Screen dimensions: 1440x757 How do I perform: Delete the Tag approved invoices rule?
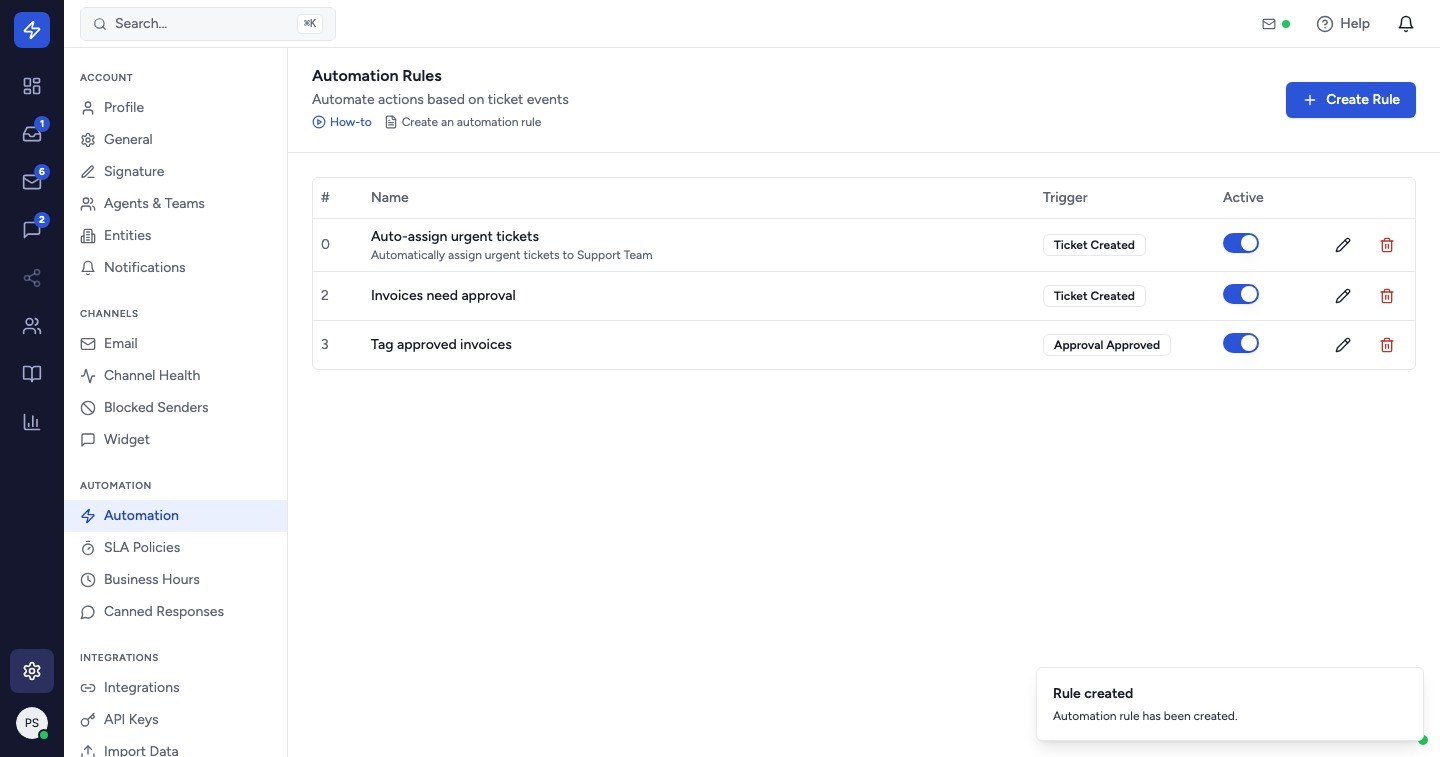[x=1387, y=345]
